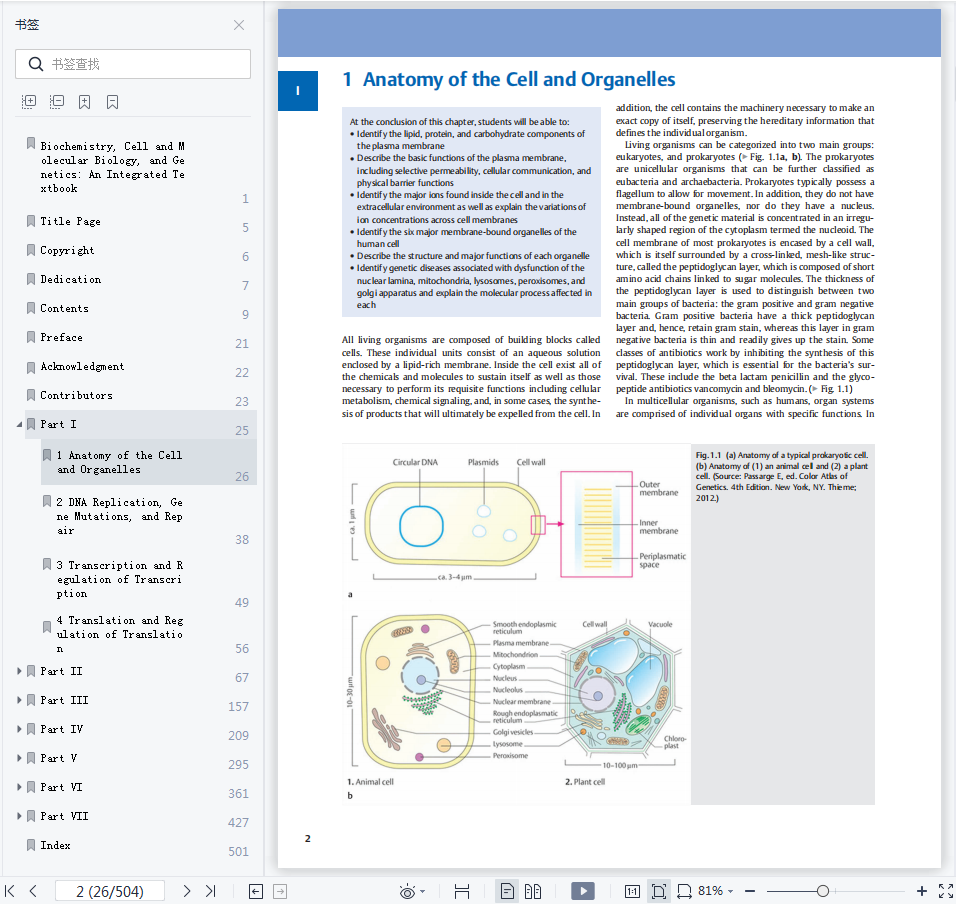Expand the Part VII bookmark
This screenshot has width=956, height=904.
point(19,816)
